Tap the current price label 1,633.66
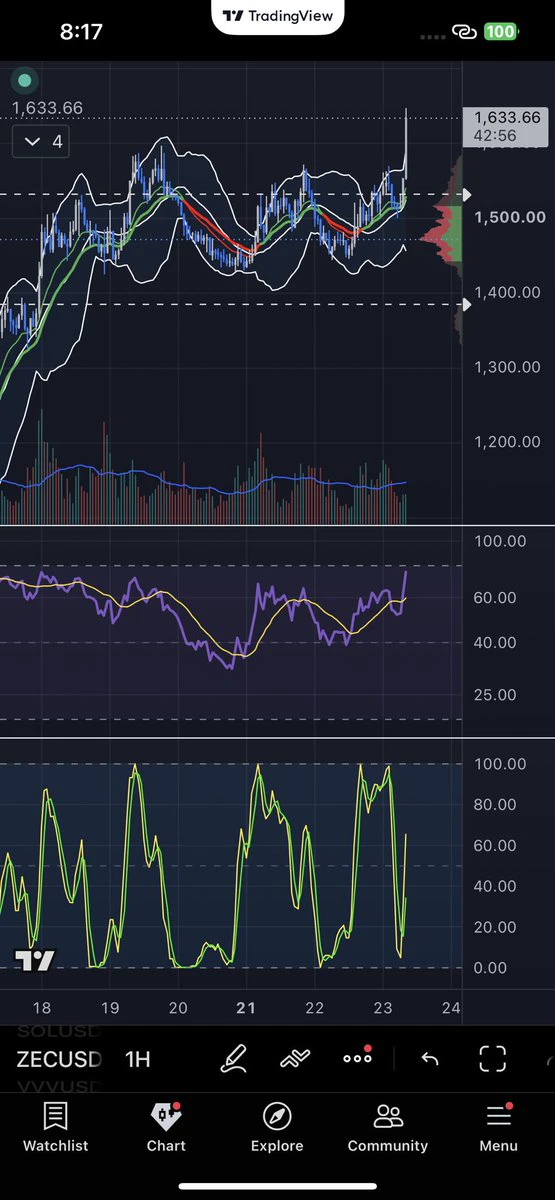Image resolution: width=555 pixels, height=1200 pixels. click(x=507, y=126)
